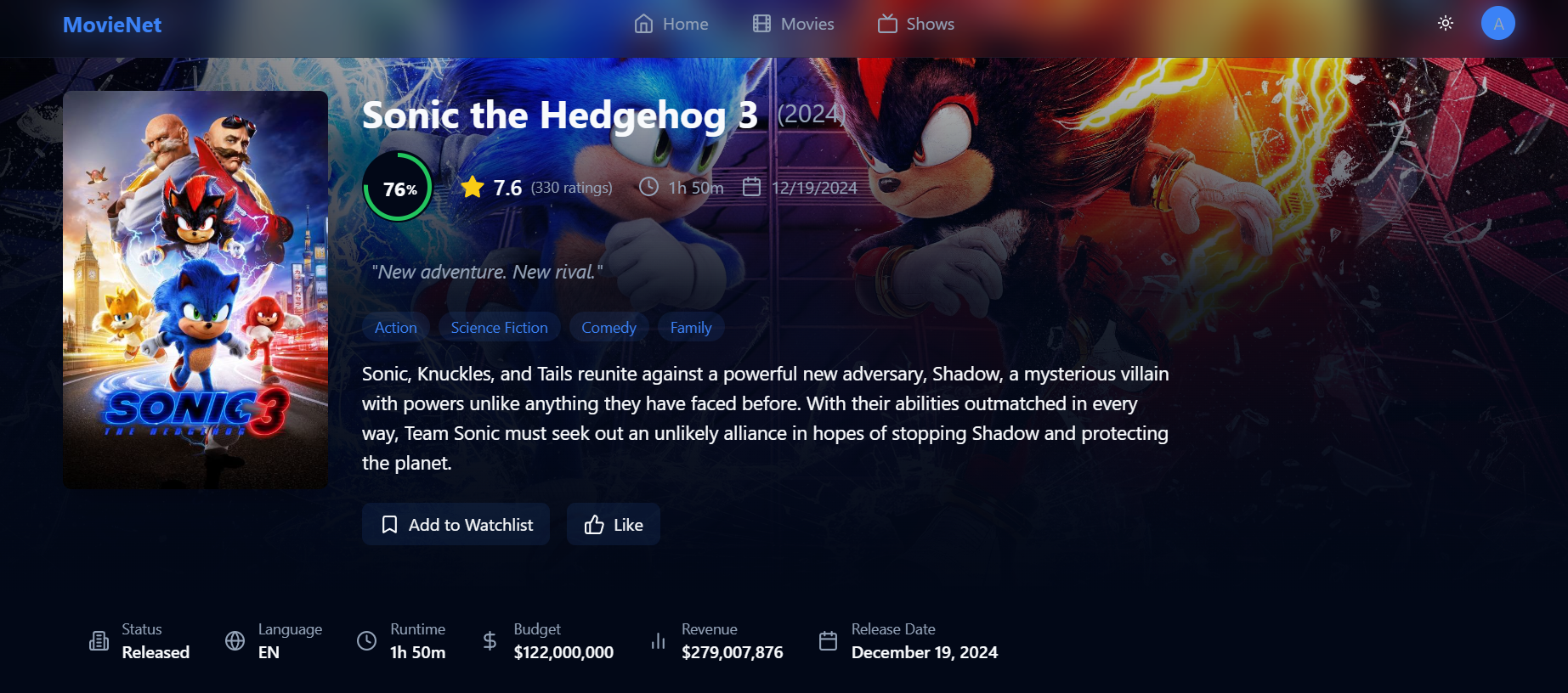Toggle the light/dark theme sun icon
This screenshot has height=693, width=1568.
click(x=1446, y=24)
